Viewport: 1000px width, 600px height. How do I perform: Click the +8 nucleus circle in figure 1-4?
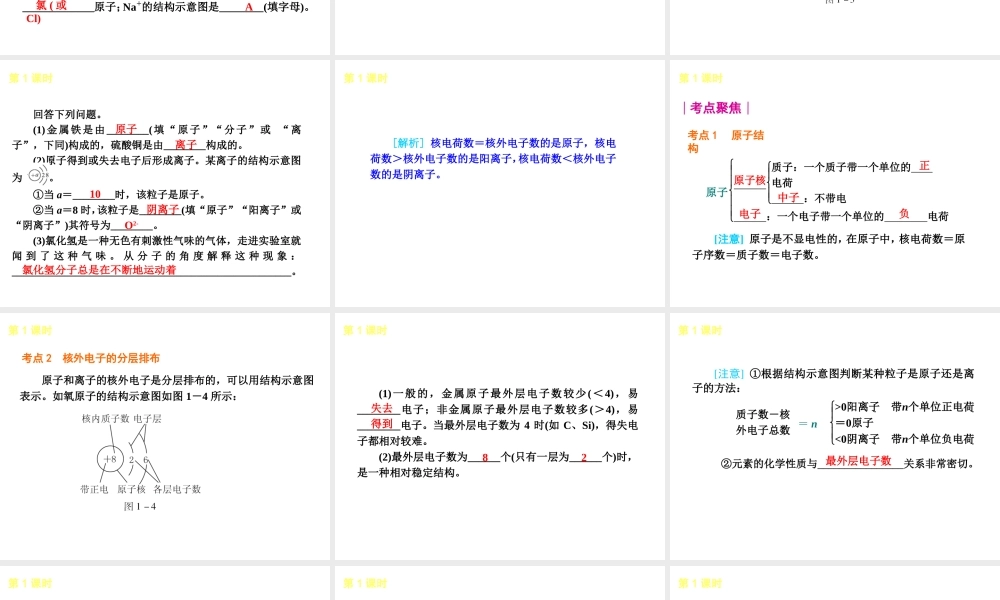coord(110,459)
